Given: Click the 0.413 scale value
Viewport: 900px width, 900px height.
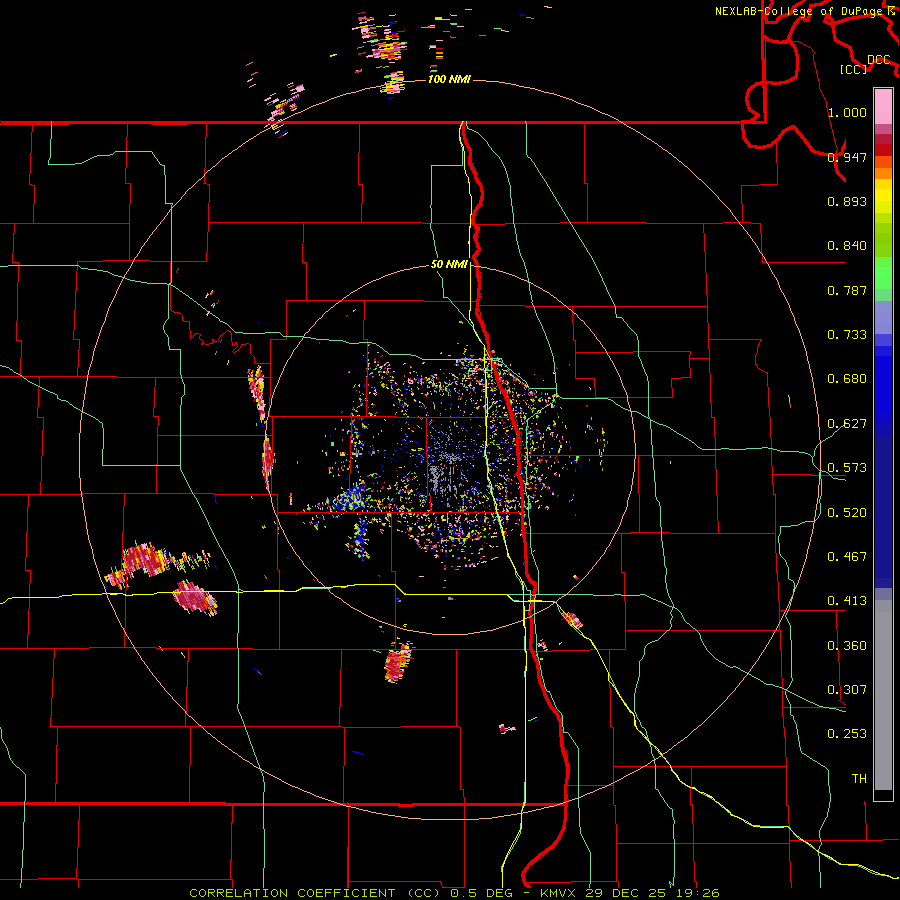Looking at the screenshot, I should point(847,601).
